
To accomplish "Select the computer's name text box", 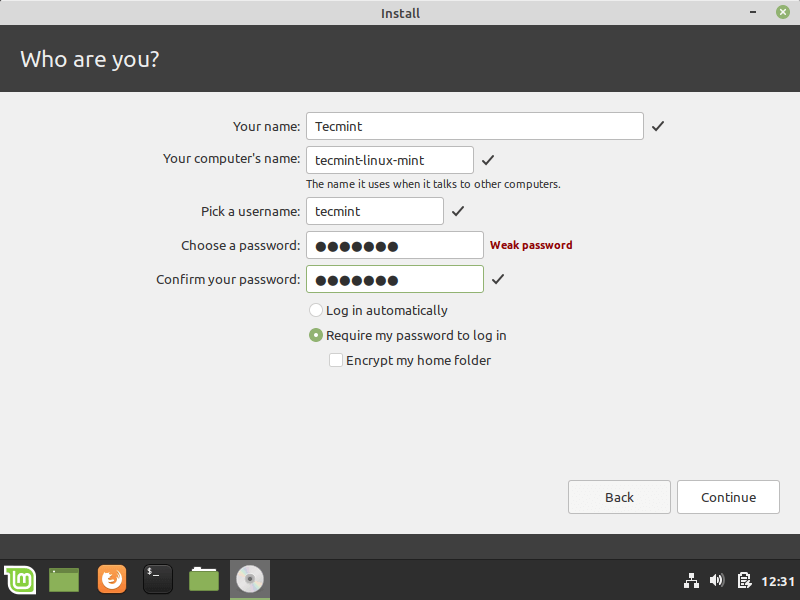I will (390, 160).
